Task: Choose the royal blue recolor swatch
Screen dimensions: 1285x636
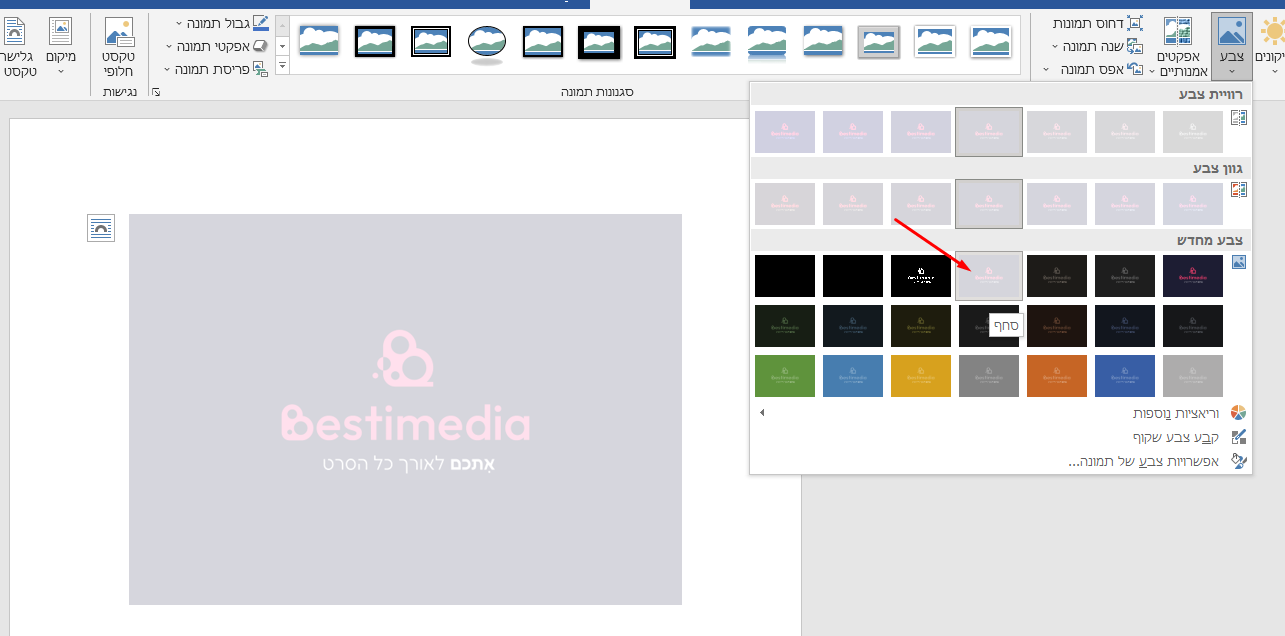Action: [1125, 376]
